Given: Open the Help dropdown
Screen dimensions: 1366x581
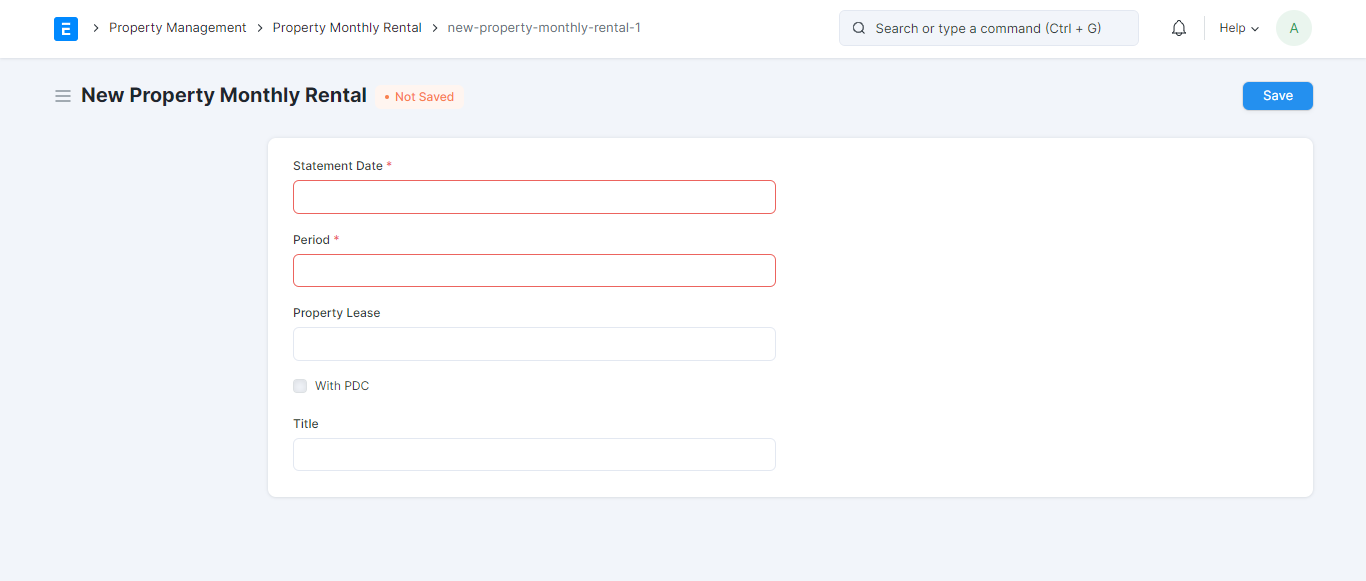Looking at the screenshot, I should coord(1238,27).
